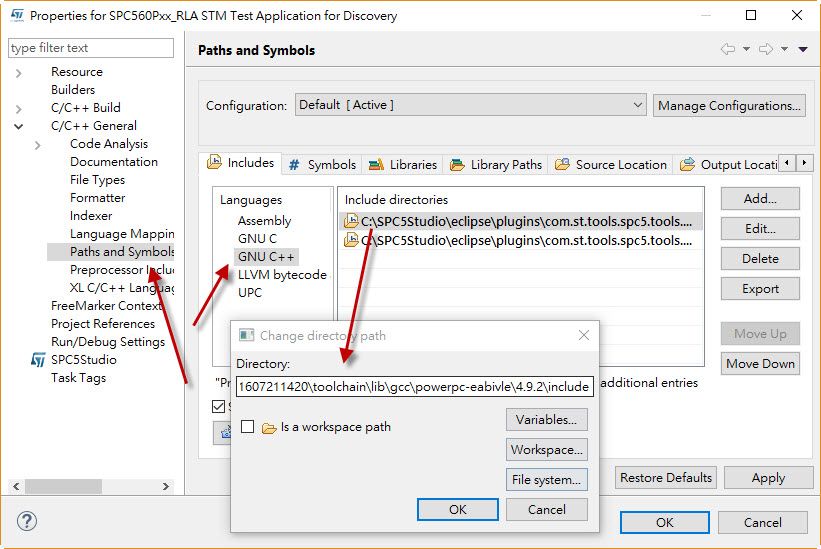Screen dimensions: 821x549
Task: Click the Edit... button
Action: pyautogui.click(x=760, y=229)
